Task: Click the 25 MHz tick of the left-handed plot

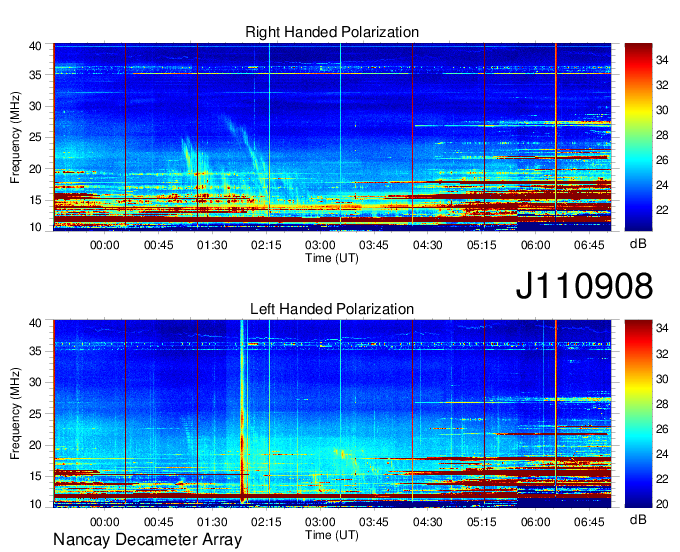Action: point(35,414)
